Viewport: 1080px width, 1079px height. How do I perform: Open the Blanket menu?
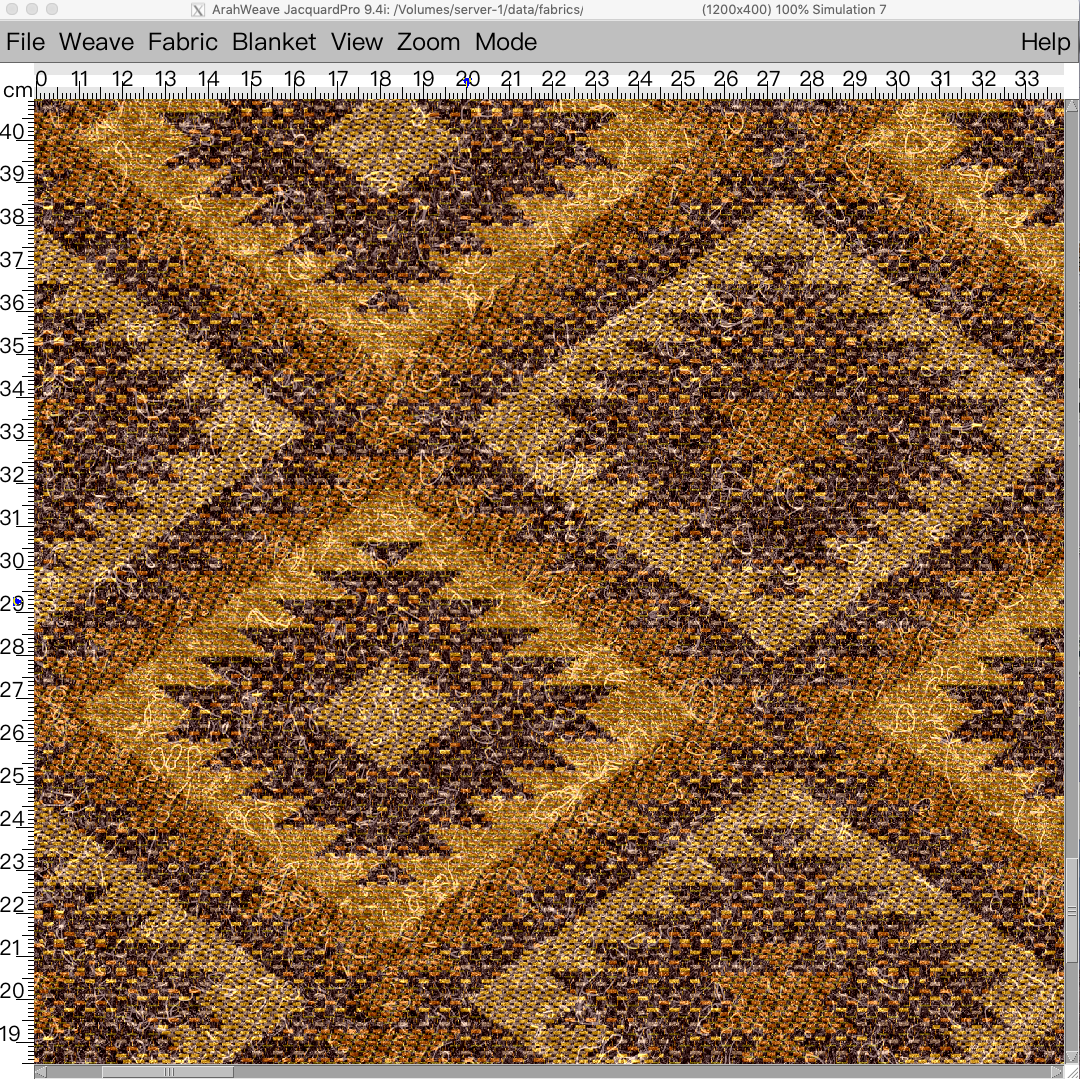274,42
